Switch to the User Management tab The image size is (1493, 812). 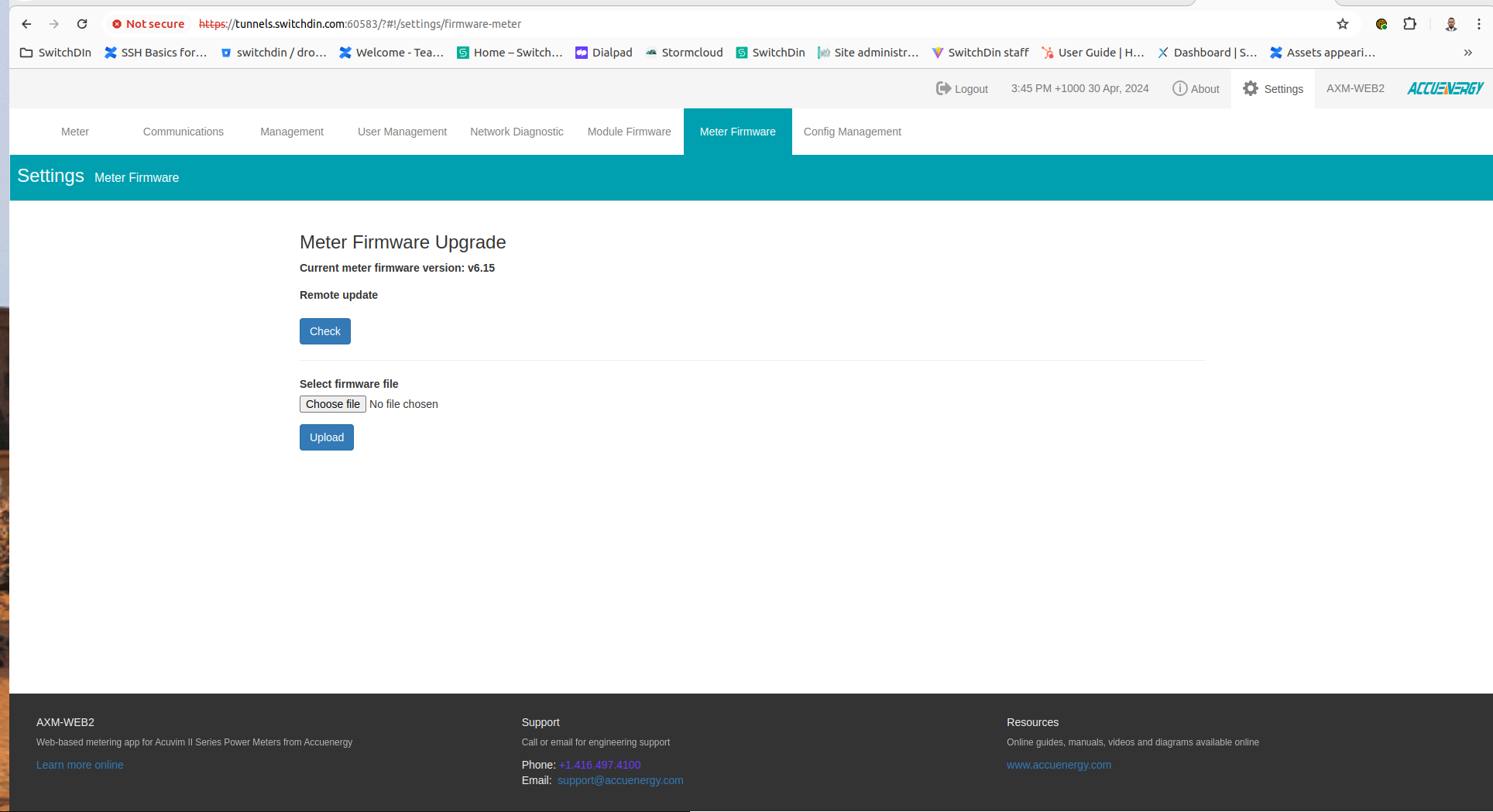coord(402,132)
